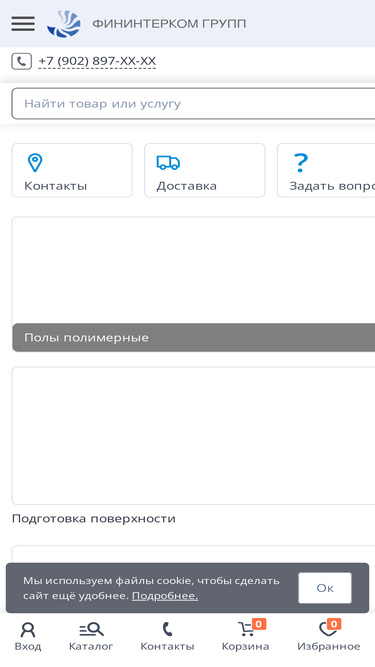
Task: Open the Задать вопрос card
Action: [x=326, y=170]
